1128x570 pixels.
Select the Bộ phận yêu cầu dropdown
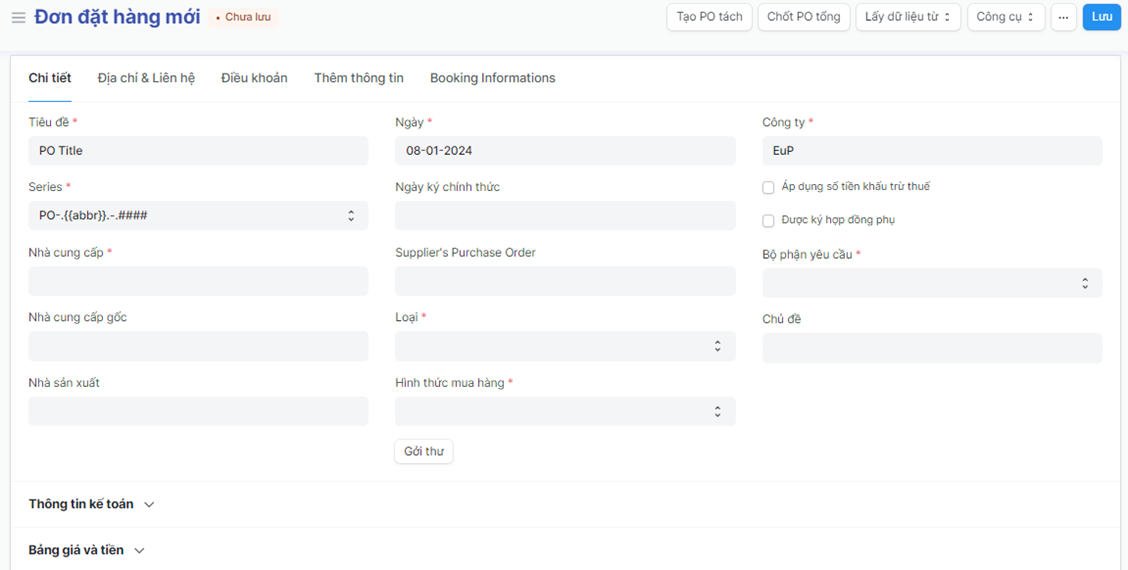[x=932, y=283]
